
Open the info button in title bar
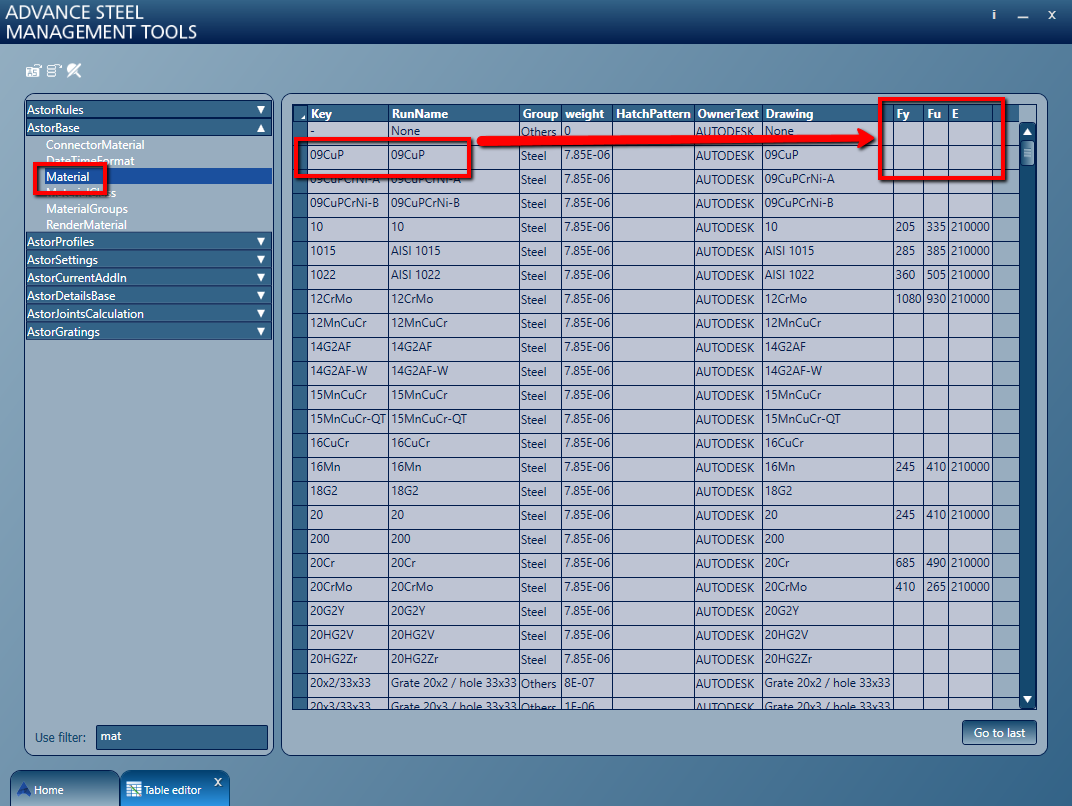point(993,15)
